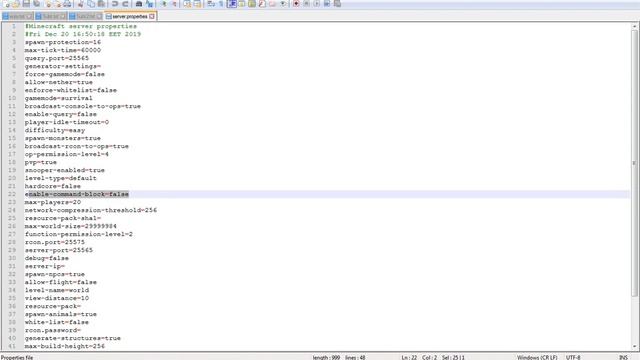The width and height of the screenshot is (640, 360).
Task: Toggle Word wrap in the toolbar
Action: 211,4
